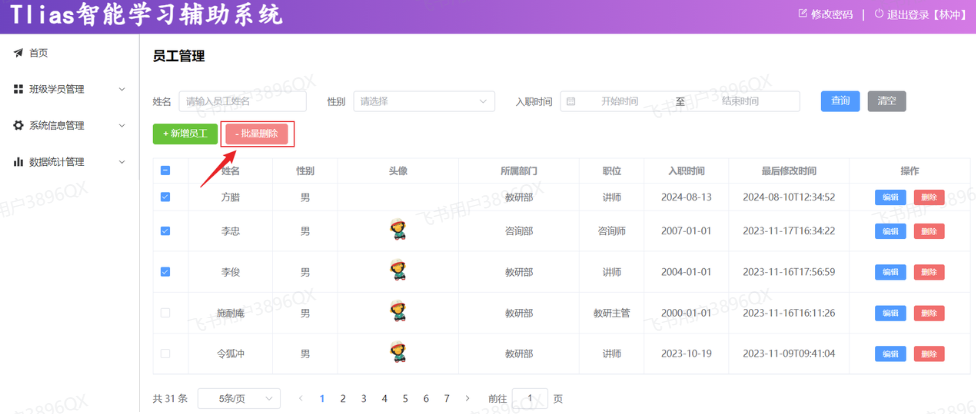The height and width of the screenshot is (414, 976).
Task: Click the + 新增员工 button
Action: click(x=185, y=134)
